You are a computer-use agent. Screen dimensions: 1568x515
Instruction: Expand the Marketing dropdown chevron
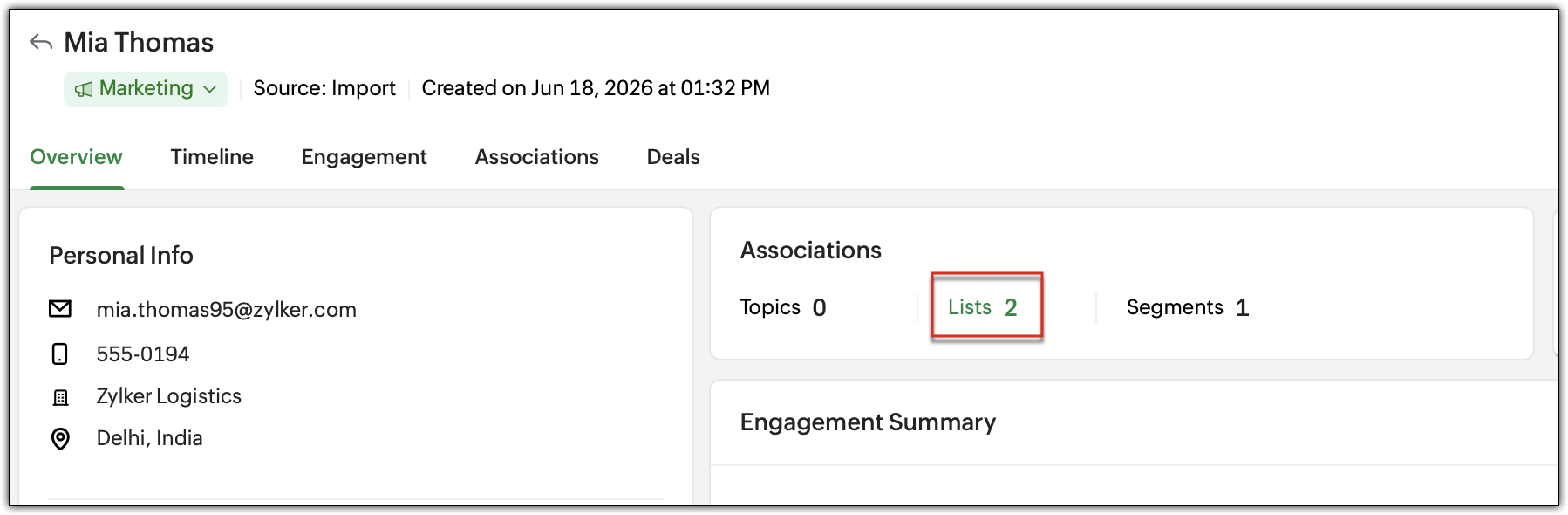pos(209,89)
